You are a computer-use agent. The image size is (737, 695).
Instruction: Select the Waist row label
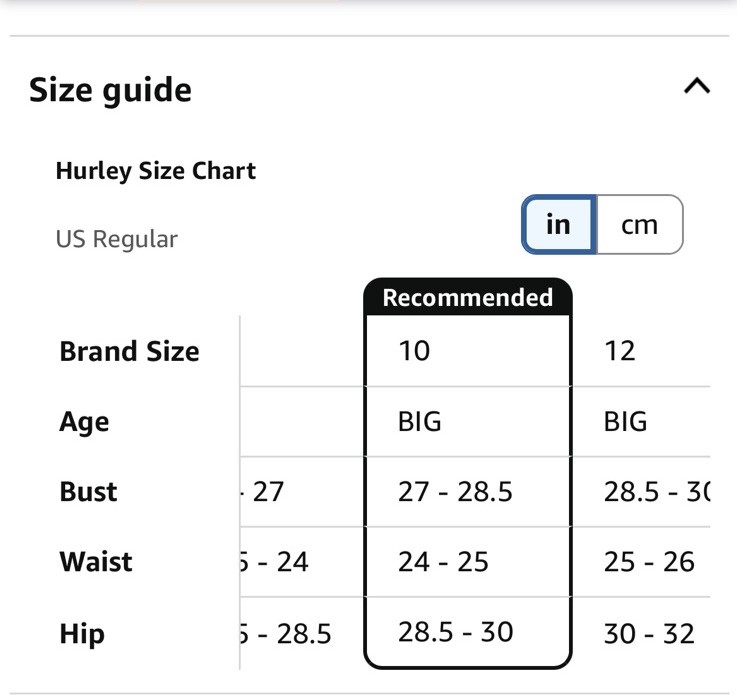96,562
